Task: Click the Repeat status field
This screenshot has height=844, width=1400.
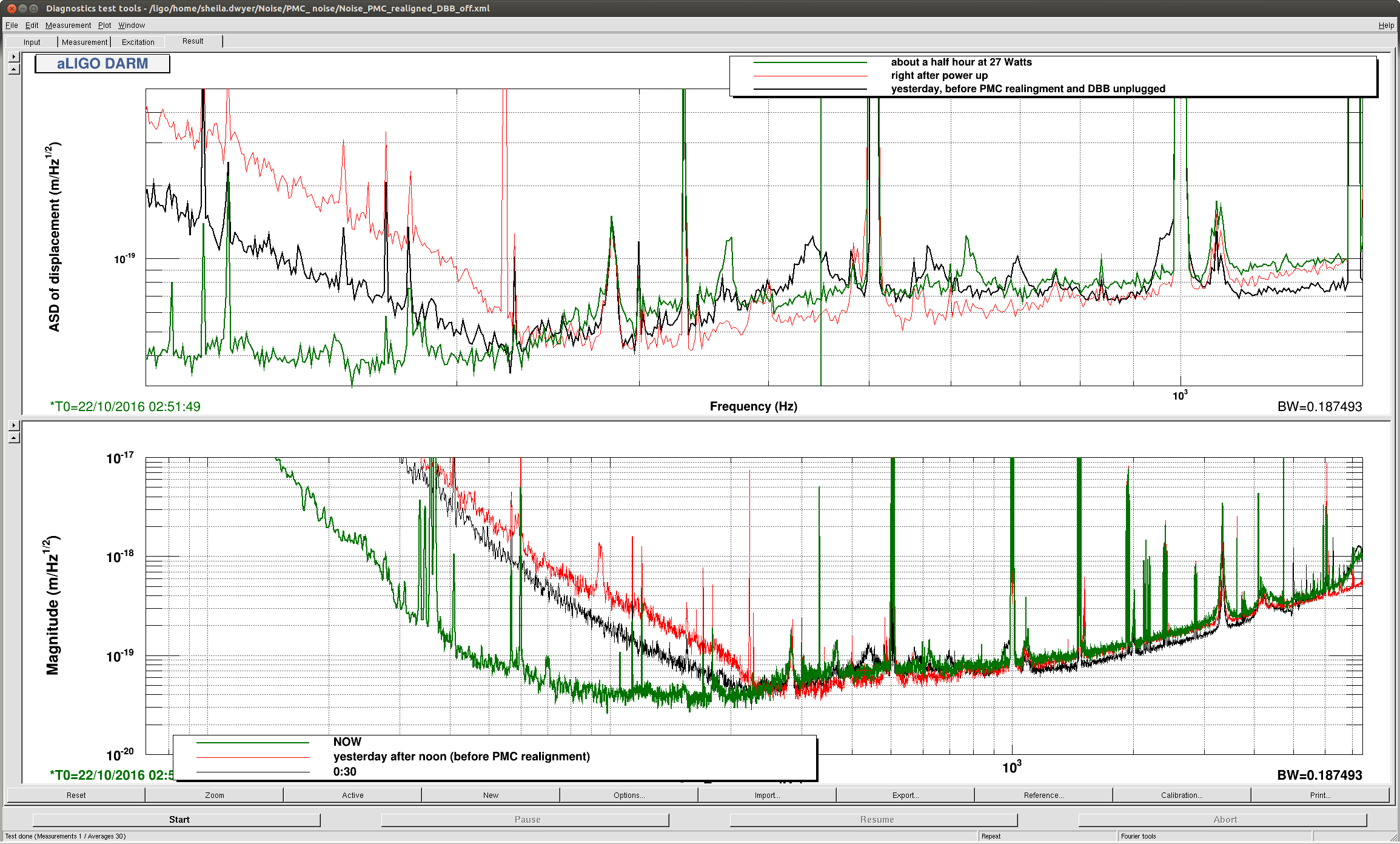Action: coord(1047,836)
